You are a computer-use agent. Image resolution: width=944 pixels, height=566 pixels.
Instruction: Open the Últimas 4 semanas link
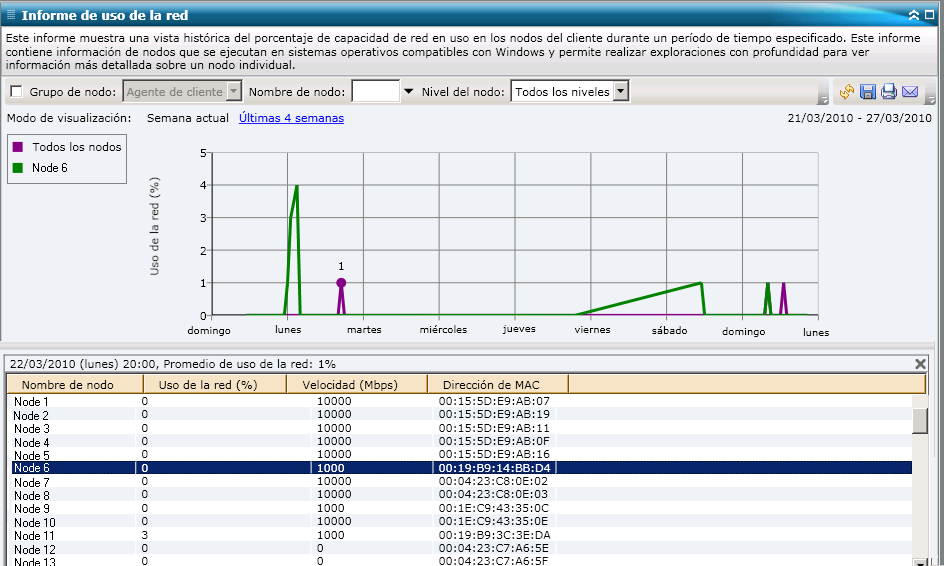coord(291,118)
